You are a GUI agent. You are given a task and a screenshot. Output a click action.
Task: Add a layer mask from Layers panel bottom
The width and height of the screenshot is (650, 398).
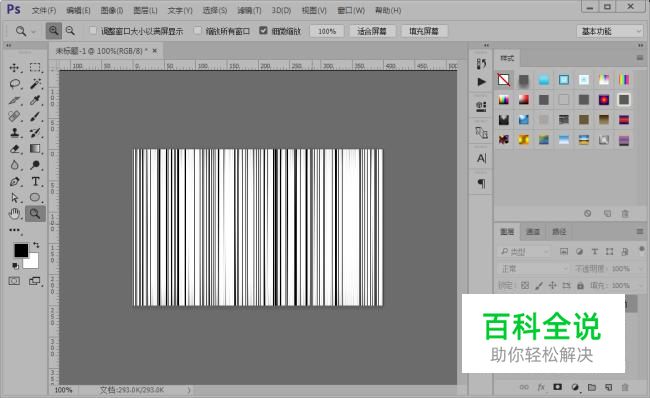coord(558,387)
